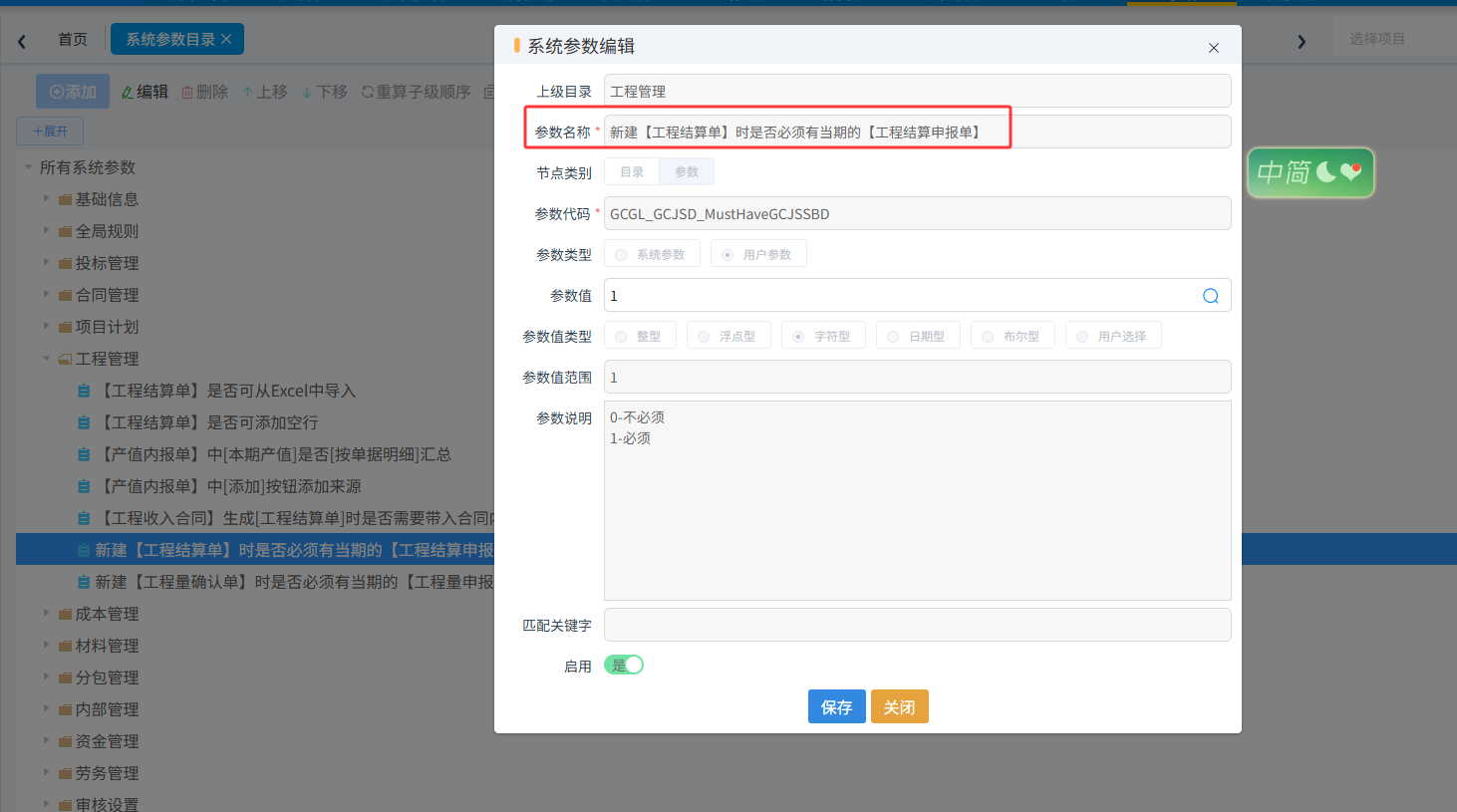This screenshot has height=812, width=1457.
Task: Close the 系统参数编辑 dialog with X
Action: pos(1214,48)
